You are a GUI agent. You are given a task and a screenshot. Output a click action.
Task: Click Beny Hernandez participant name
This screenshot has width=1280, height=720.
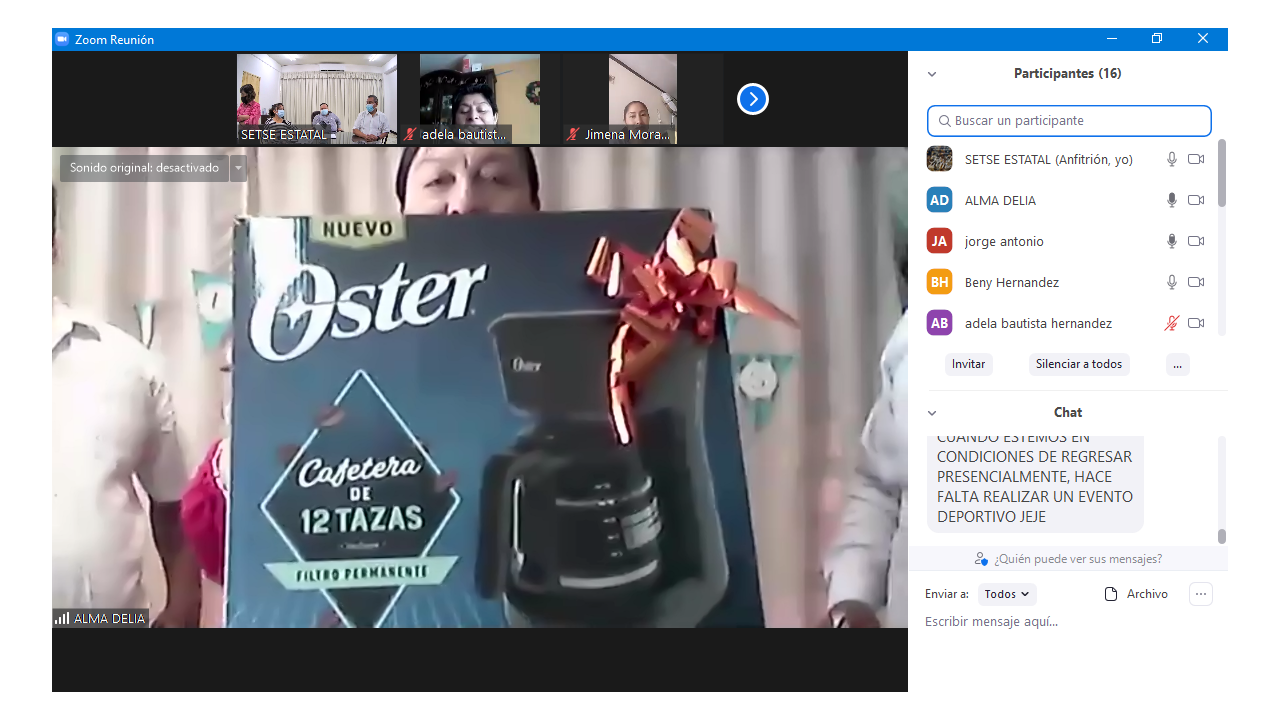(1012, 282)
